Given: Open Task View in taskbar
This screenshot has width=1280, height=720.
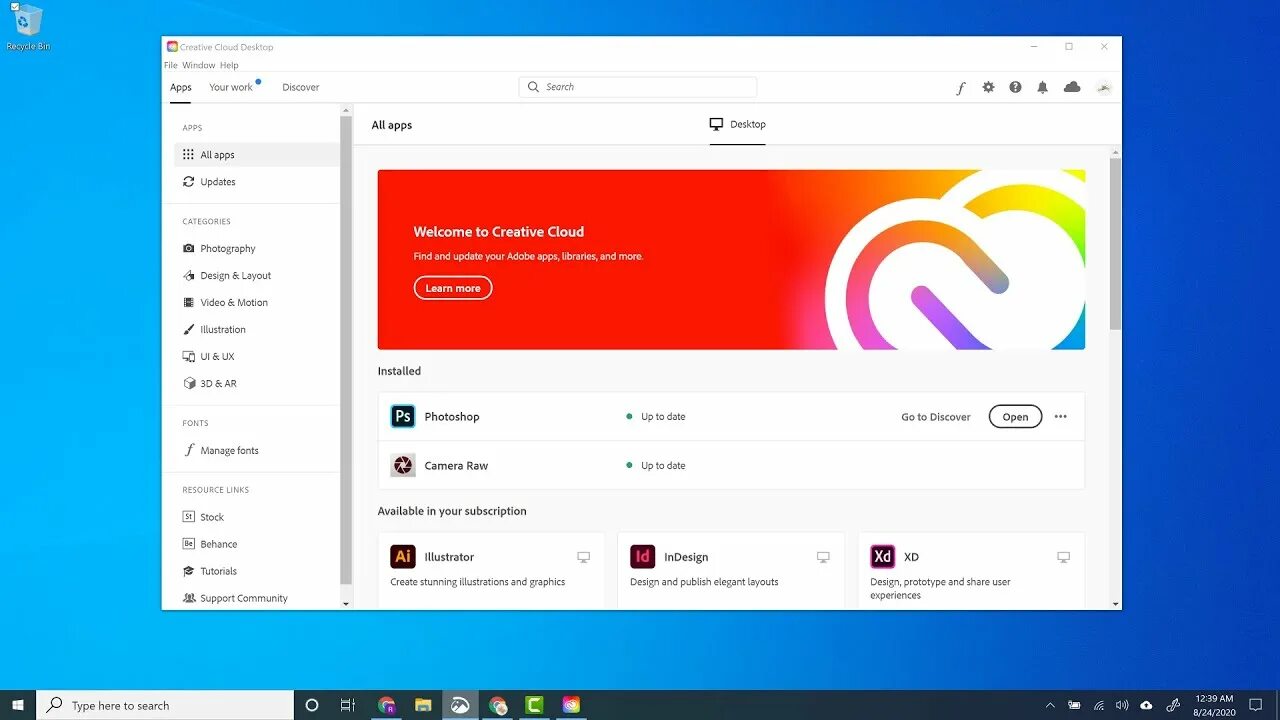Looking at the screenshot, I should (347, 705).
